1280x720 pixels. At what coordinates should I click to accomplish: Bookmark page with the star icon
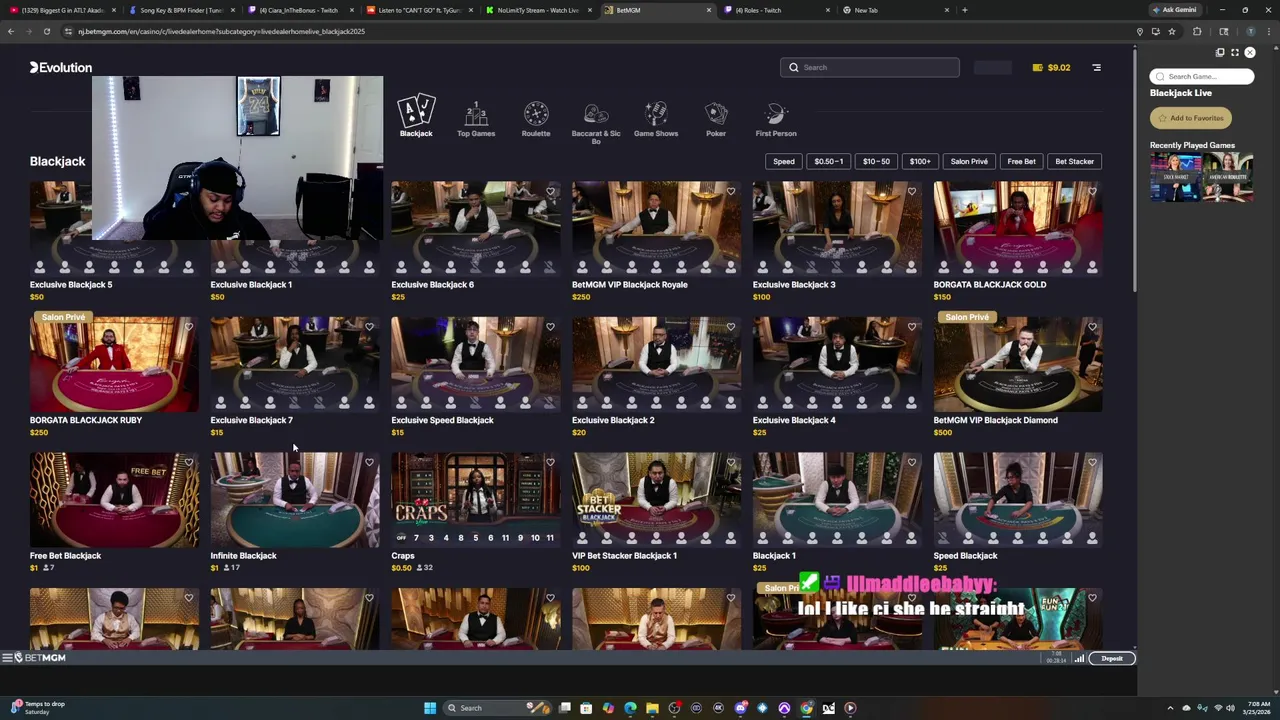coord(1172,31)
